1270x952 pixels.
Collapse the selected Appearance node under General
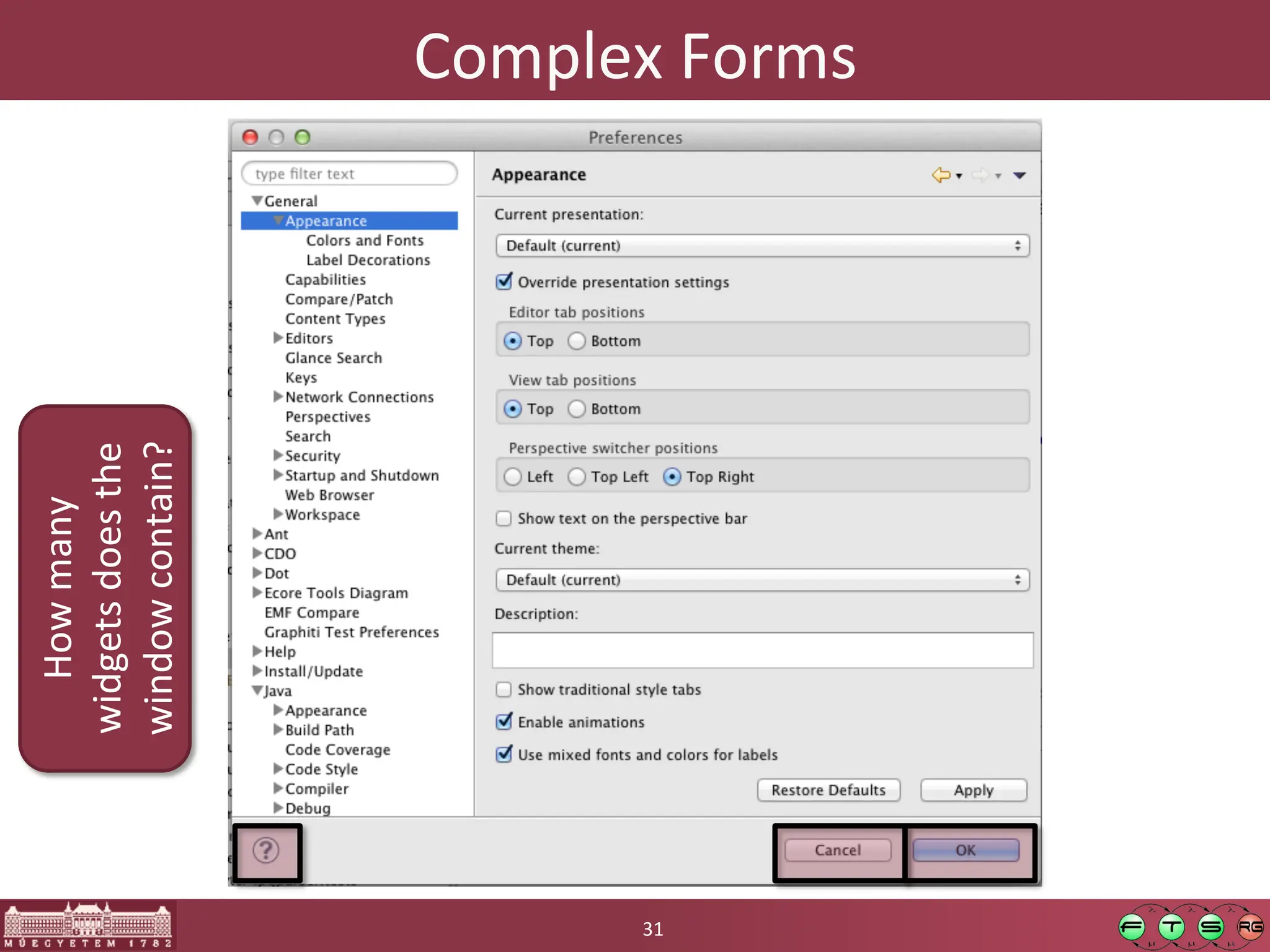coord(278,221)
